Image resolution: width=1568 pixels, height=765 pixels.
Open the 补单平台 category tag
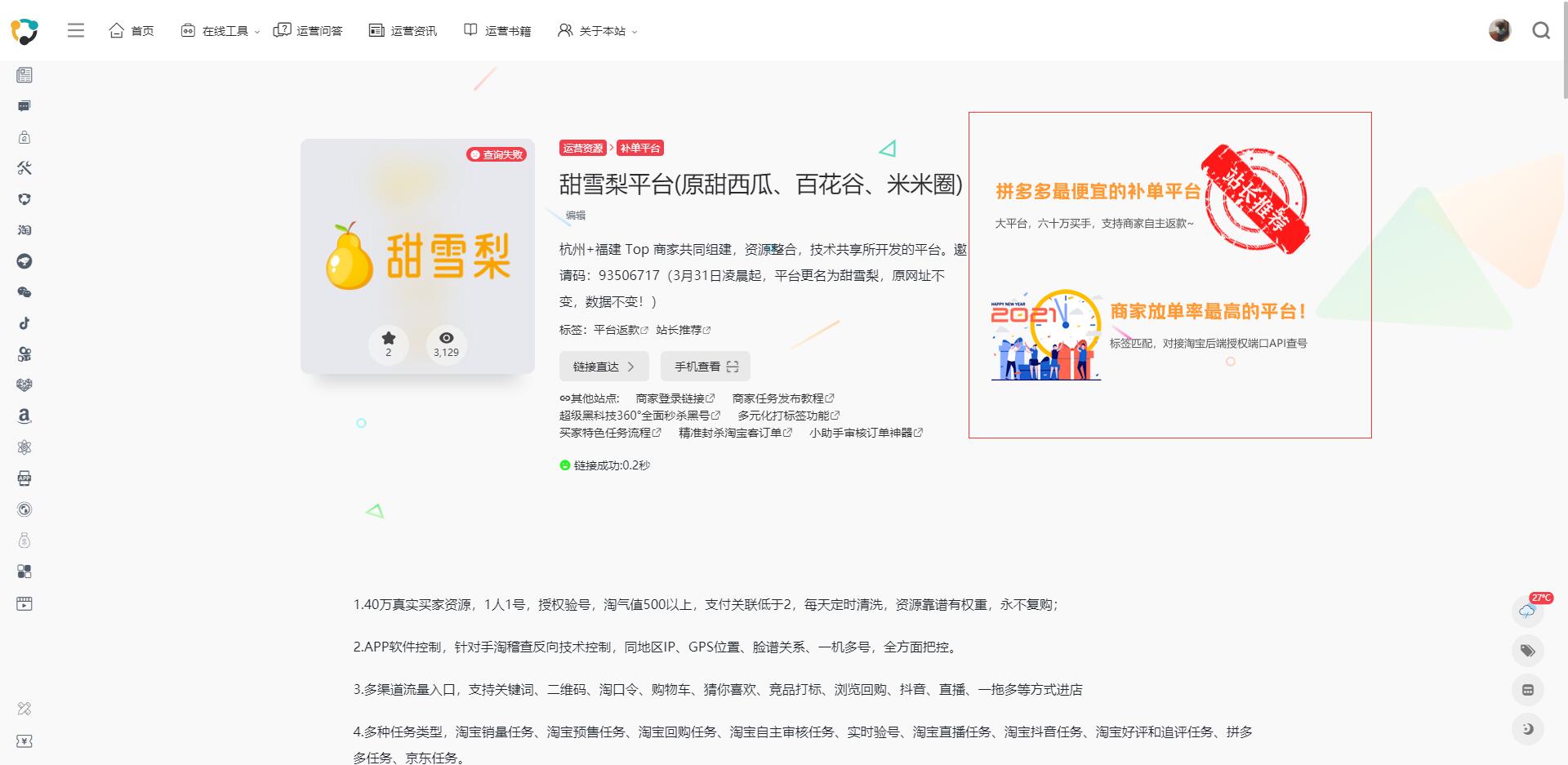point(640,148)
